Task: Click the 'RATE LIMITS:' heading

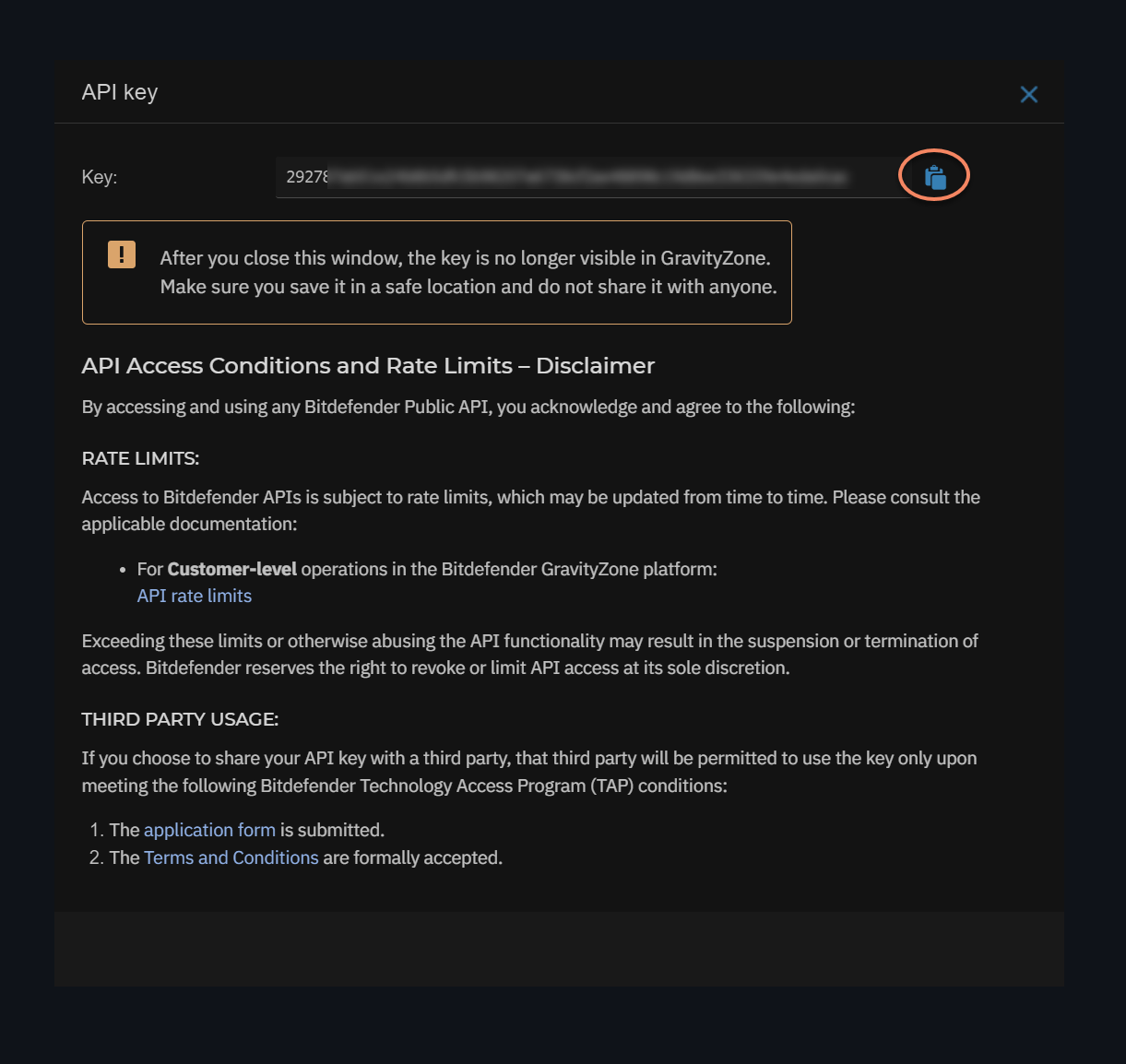Action: [x=140, y=458]
